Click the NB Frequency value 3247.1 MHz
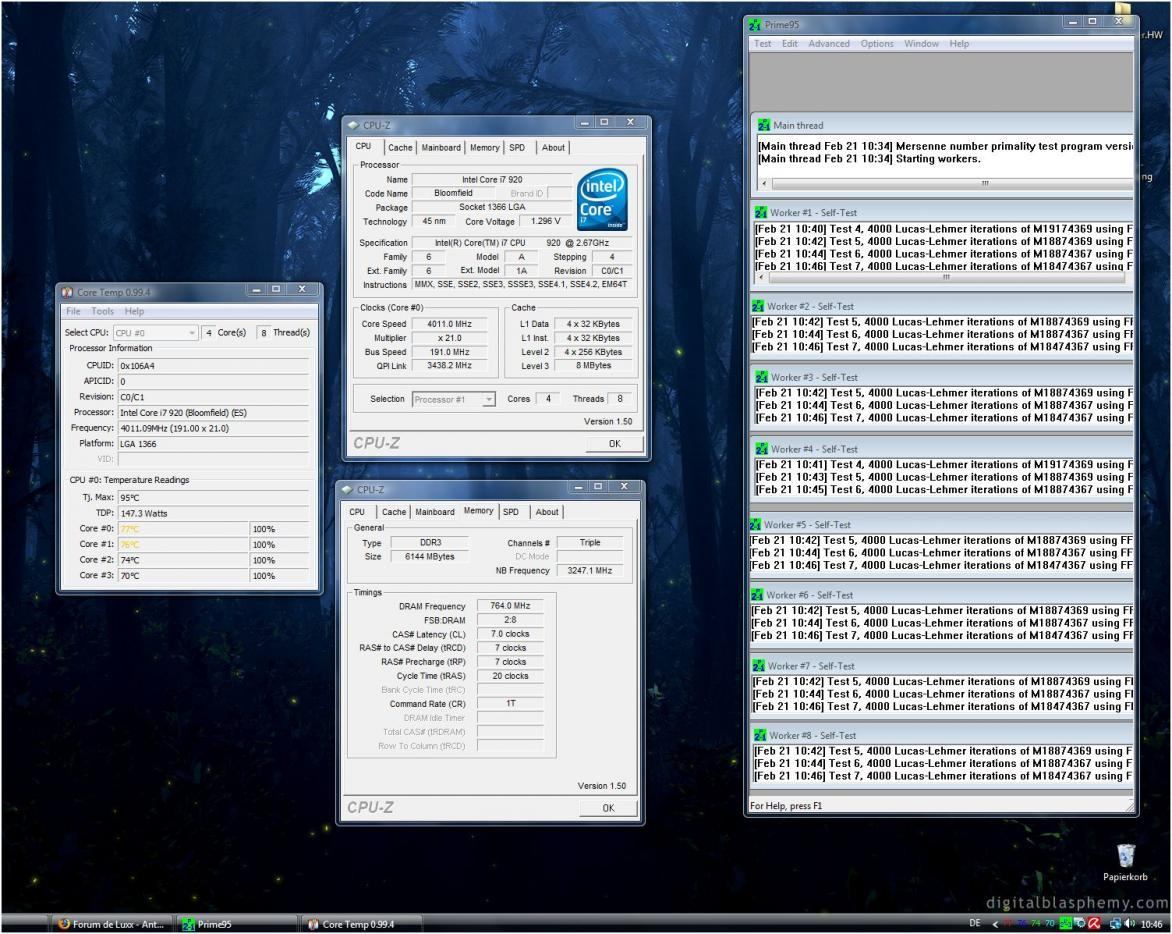Screen dimensions: 1172x934 (x=590, y=571)
